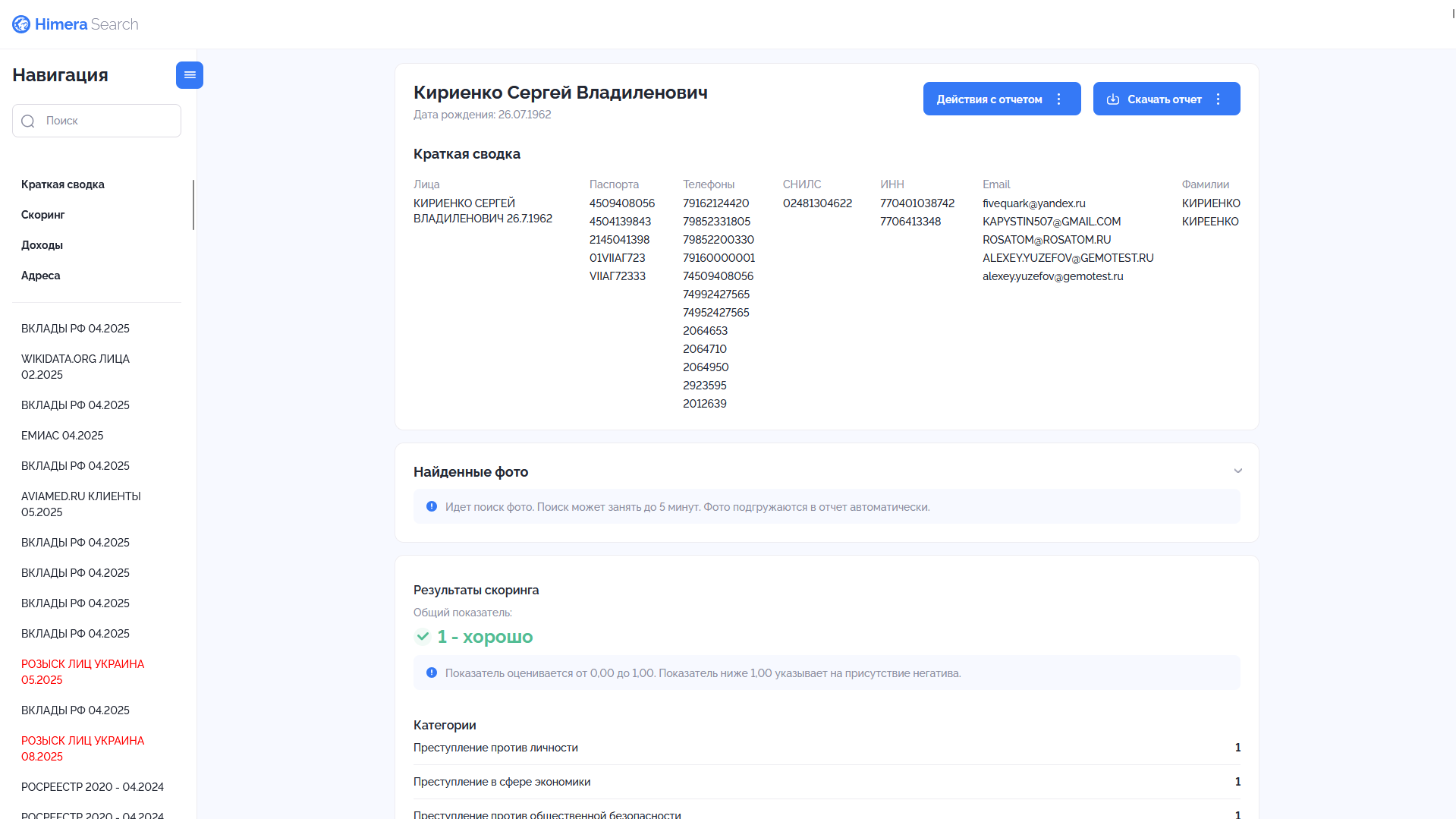Click the magnifier icon in the search field
This screenshot has height=819, width=1456.
(x=28, y=121)
